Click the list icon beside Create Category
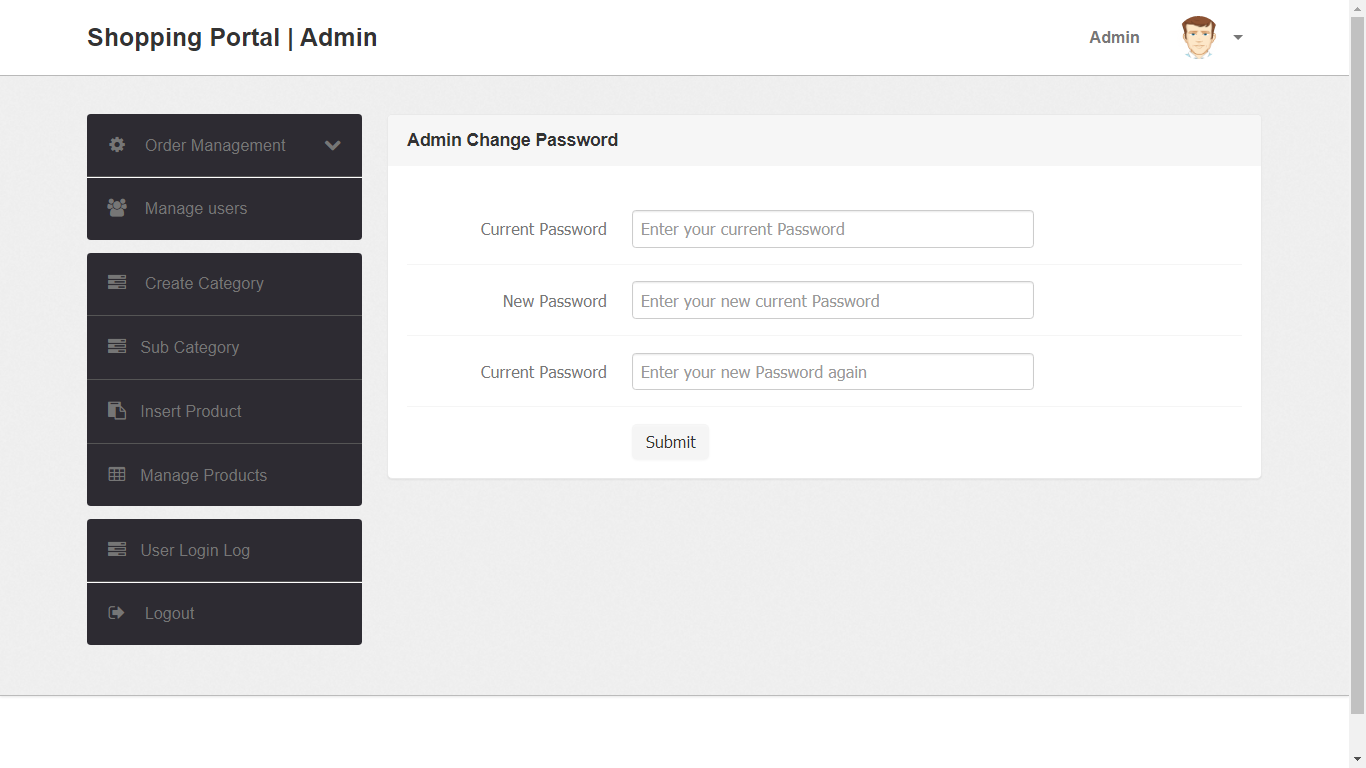This screenshot has width=1366, height=768. [117, 283]
